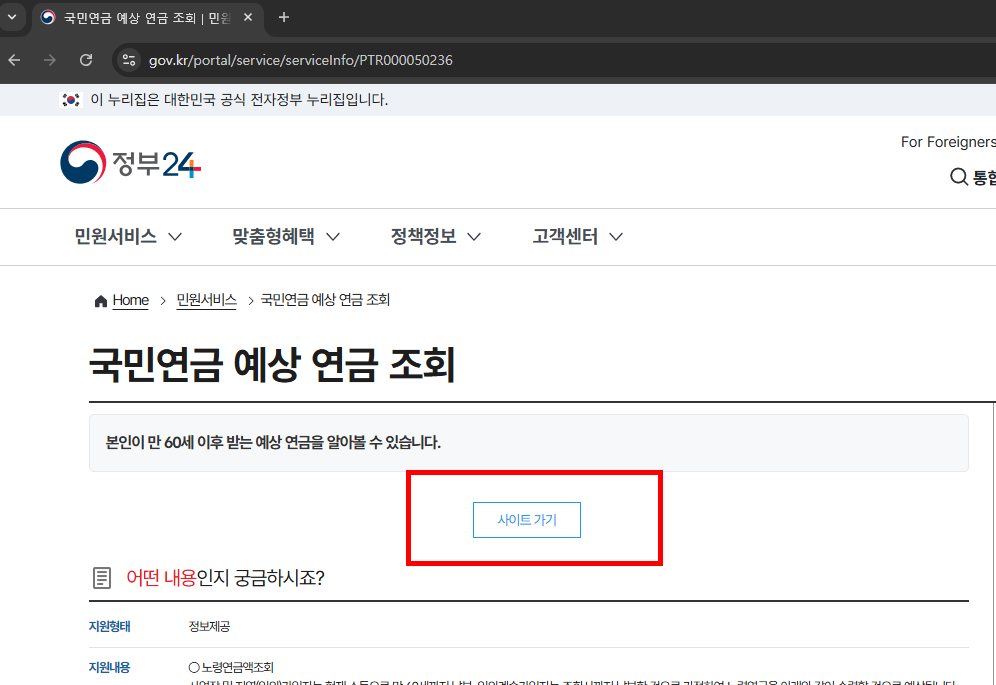Image resolution: width=996 pixels, height=685 pixels.
Task: Expand the 민원서비스 dropdown chevron
Action: [176, 237]
